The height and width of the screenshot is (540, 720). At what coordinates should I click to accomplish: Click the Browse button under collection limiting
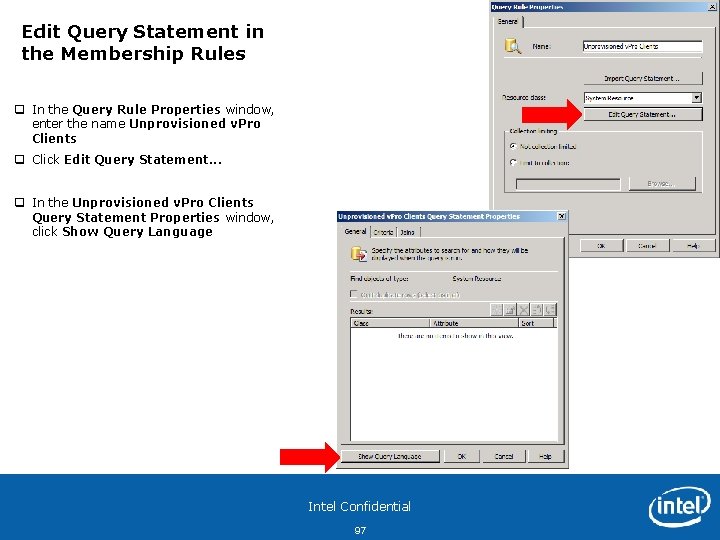pyautogui.click(x=662, y=184)
